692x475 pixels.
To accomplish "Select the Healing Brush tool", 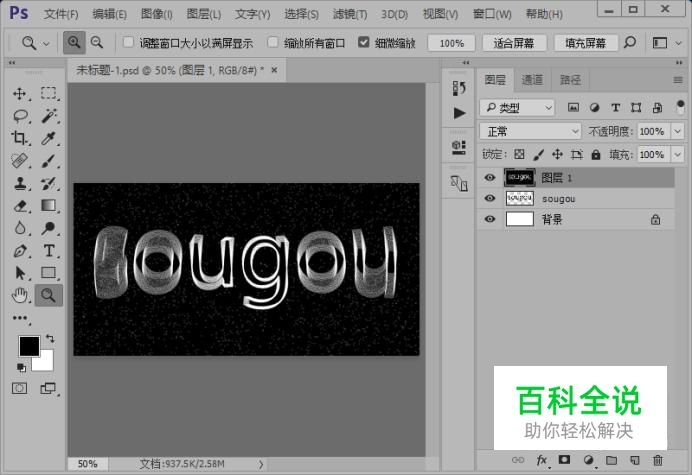I will (19, 161).
